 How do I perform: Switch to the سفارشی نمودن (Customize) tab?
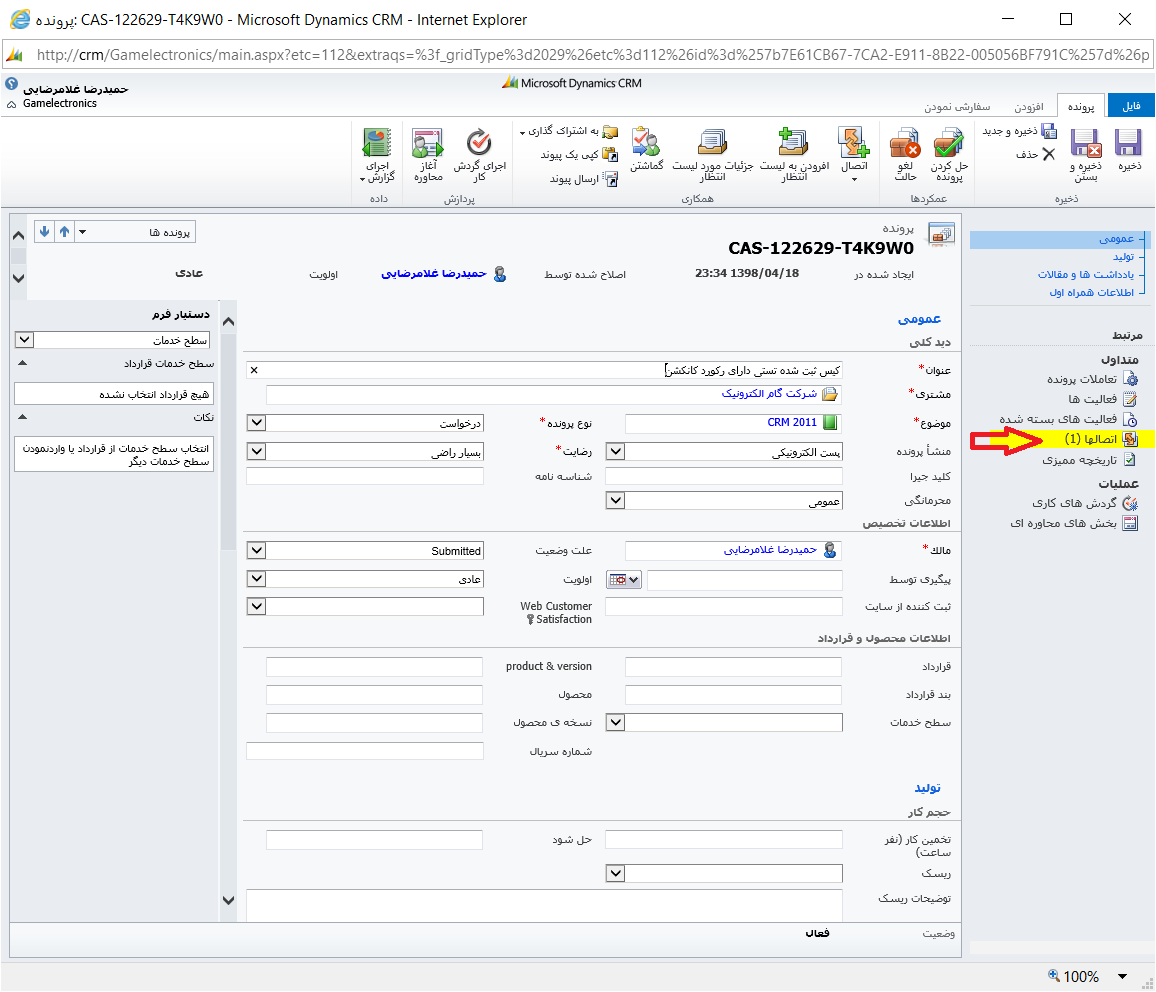click(957, 107)
